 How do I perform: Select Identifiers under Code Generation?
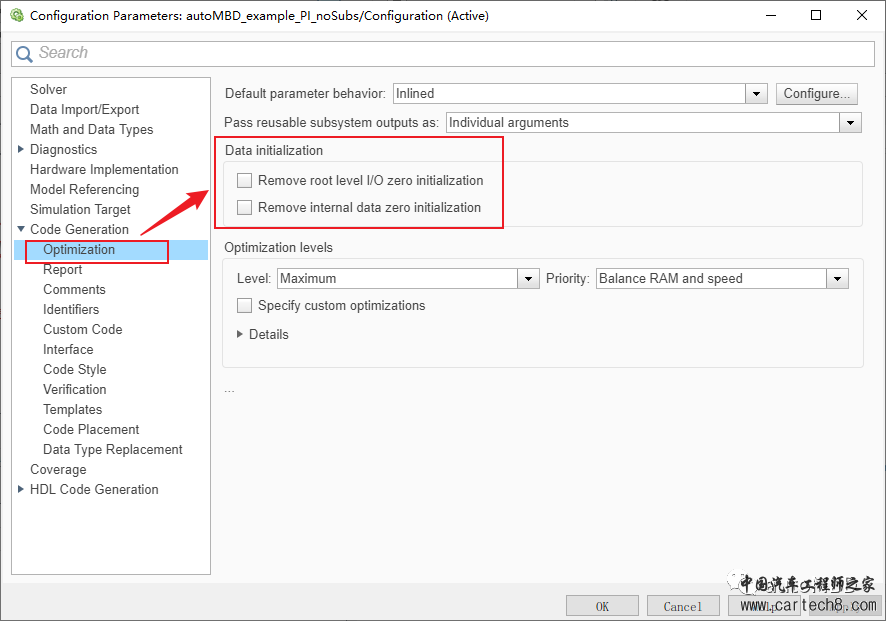tap(71, 309)
